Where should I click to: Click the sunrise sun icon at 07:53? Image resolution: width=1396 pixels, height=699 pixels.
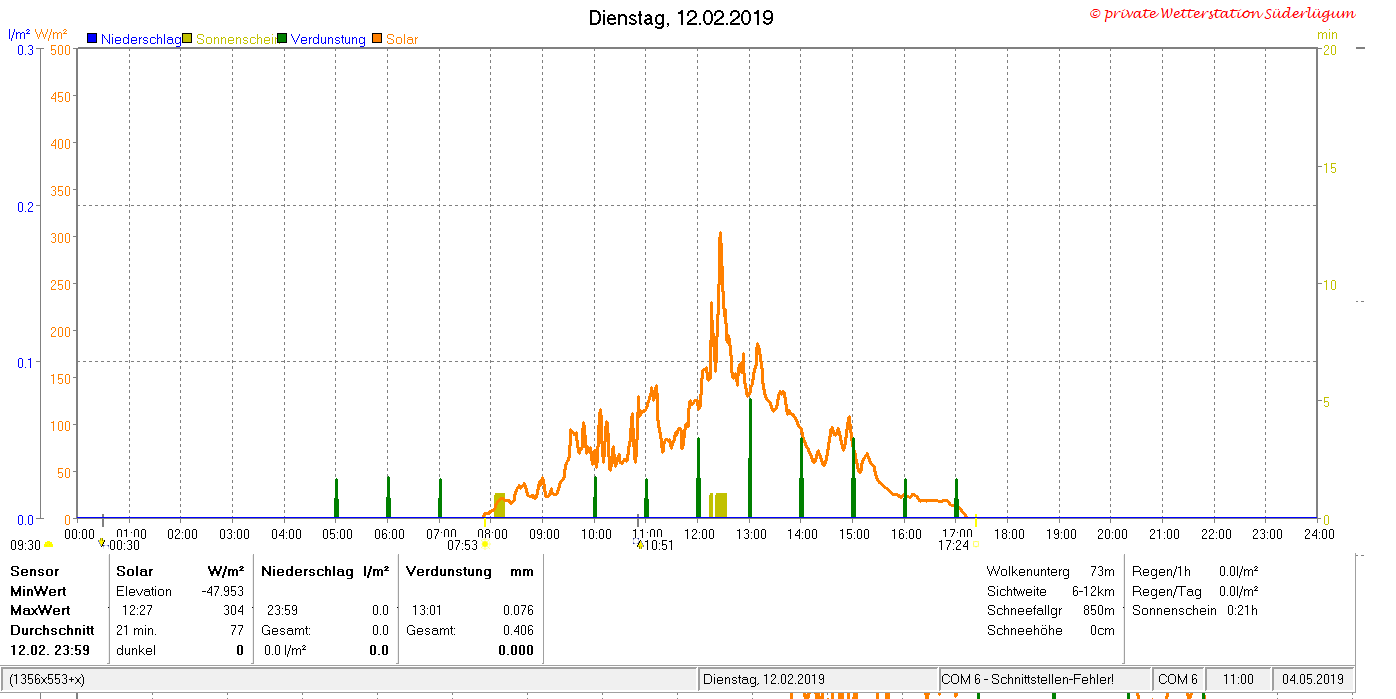click(x=485, y=545)
